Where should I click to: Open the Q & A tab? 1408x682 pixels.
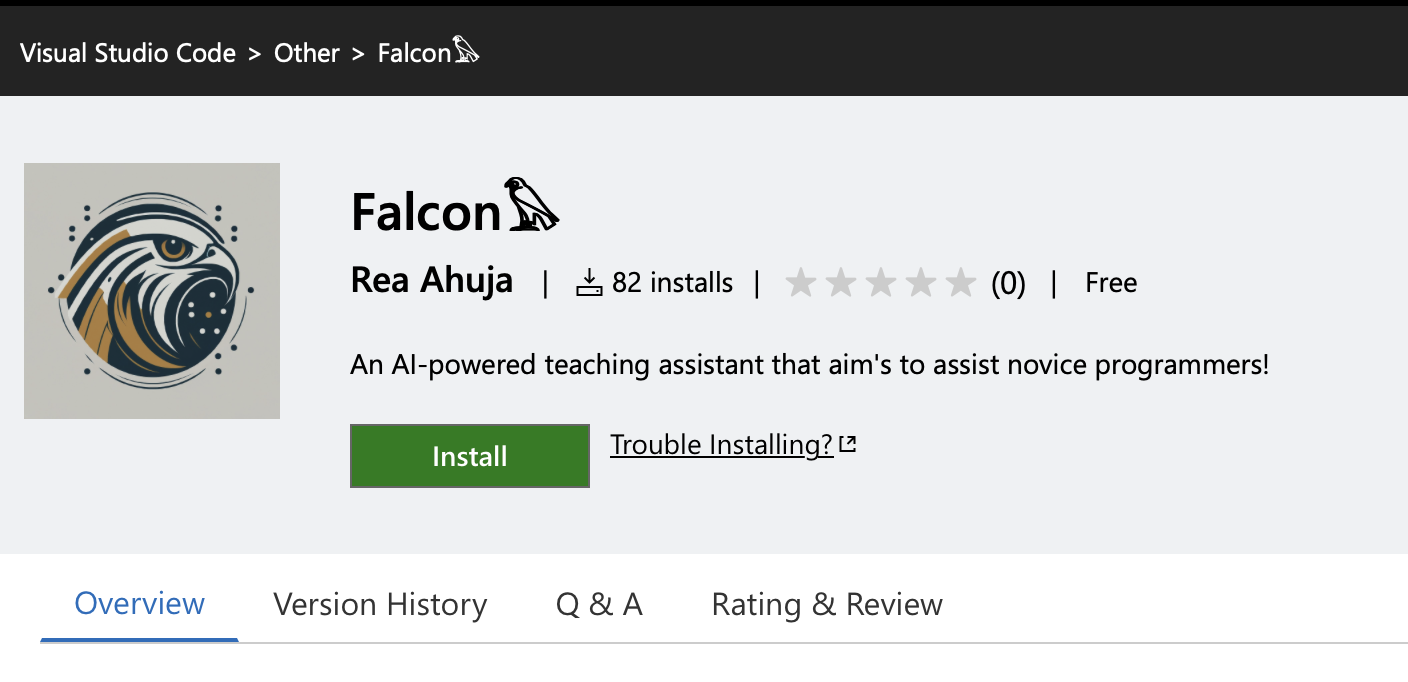coord(599,604)
